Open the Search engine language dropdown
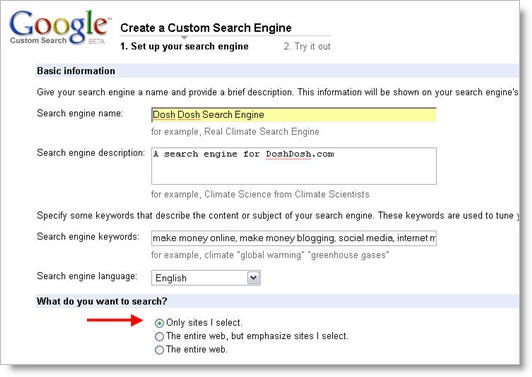The image size is (532, 377). coord(206,278)
